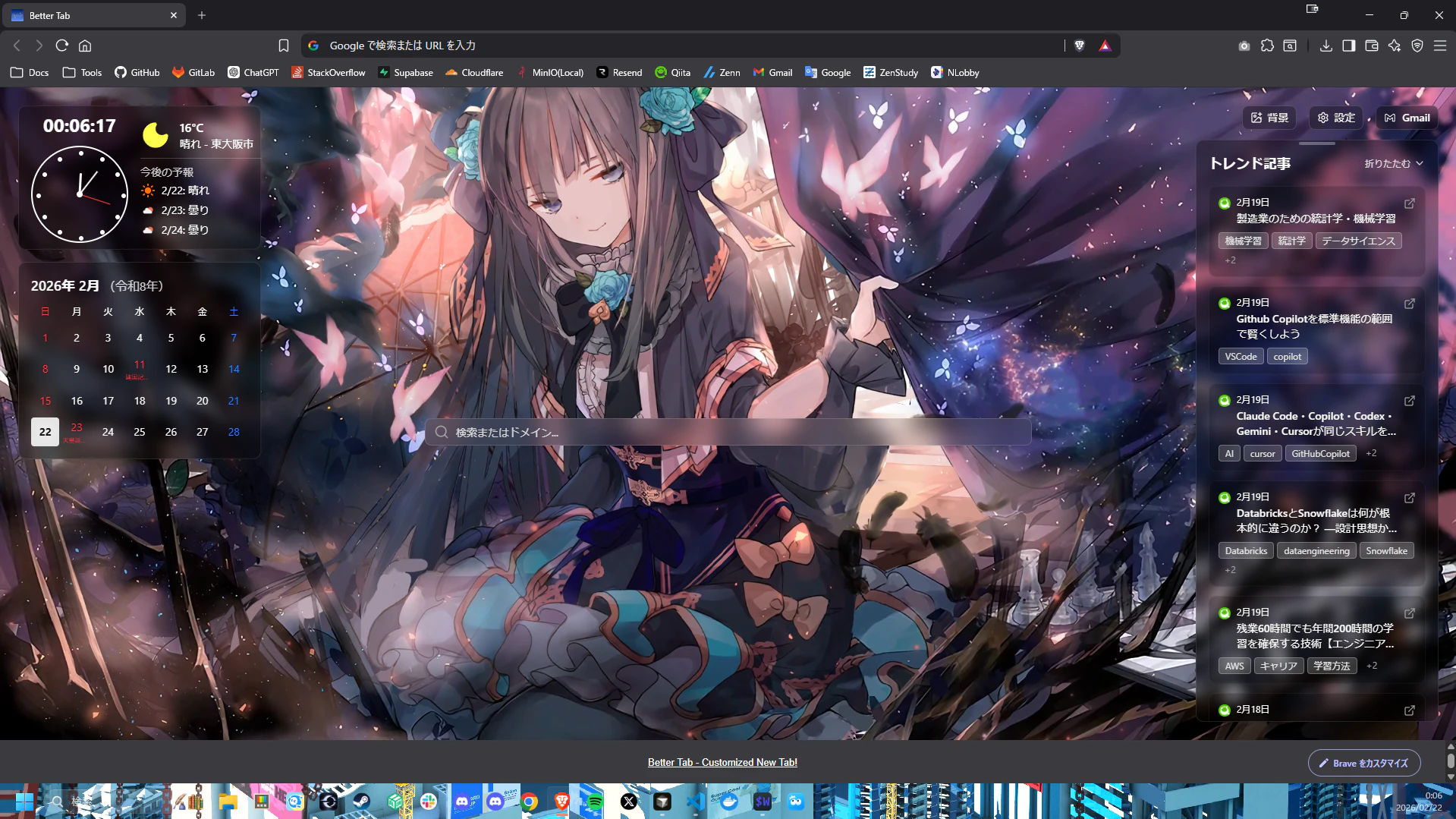
Task: Open the Brave hamburger main menu
Action: click(x=1440, y=46)
